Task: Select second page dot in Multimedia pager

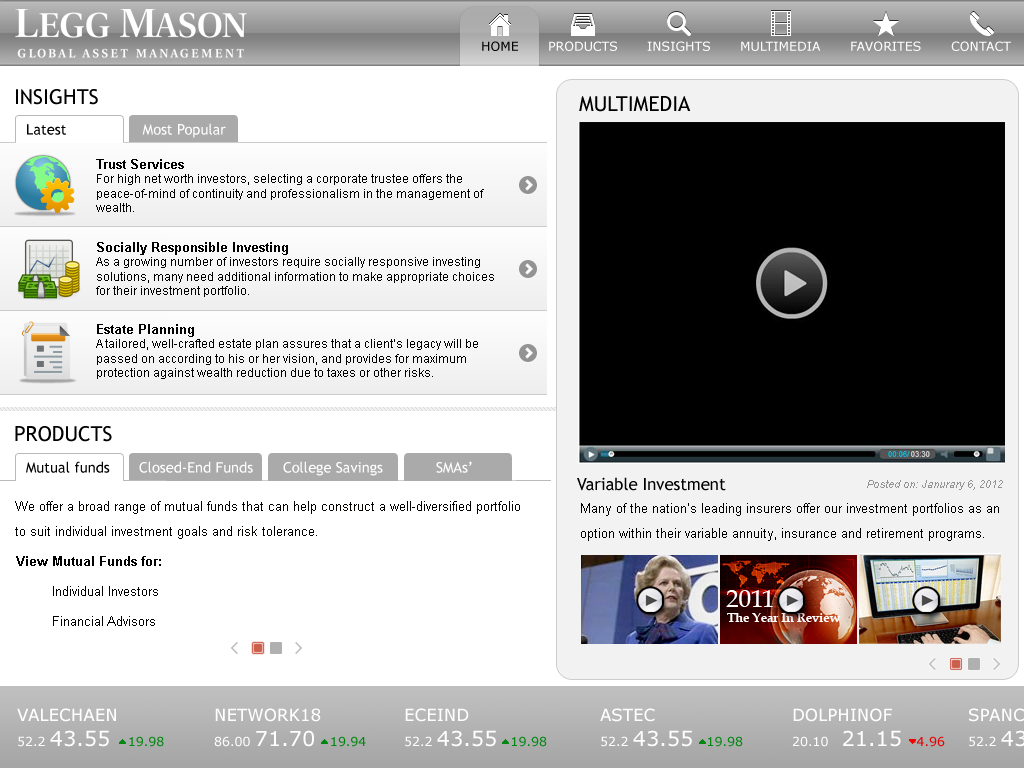Action: pos(974,664)
